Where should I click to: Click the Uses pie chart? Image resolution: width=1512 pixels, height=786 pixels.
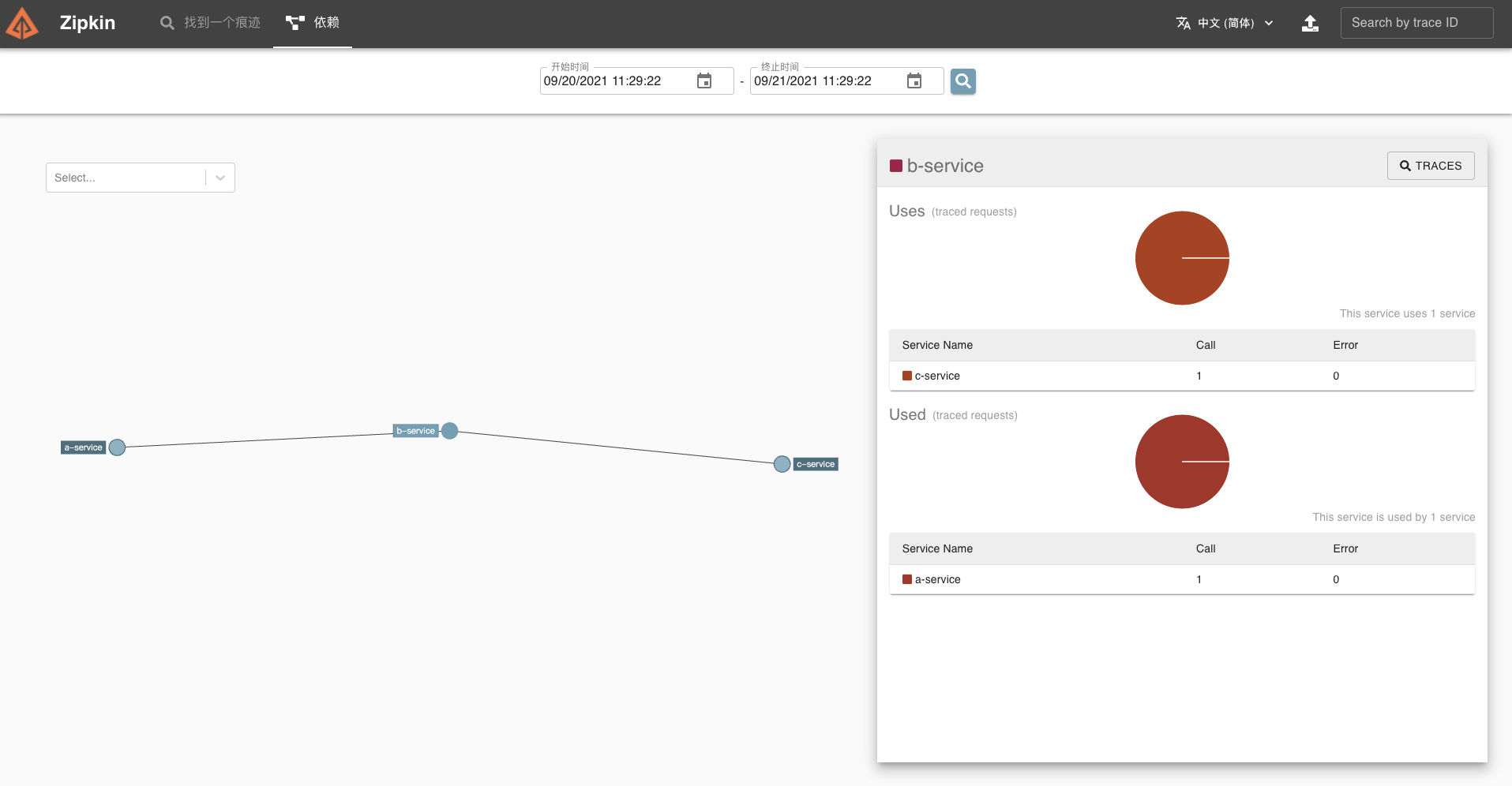click(1182, 258)
